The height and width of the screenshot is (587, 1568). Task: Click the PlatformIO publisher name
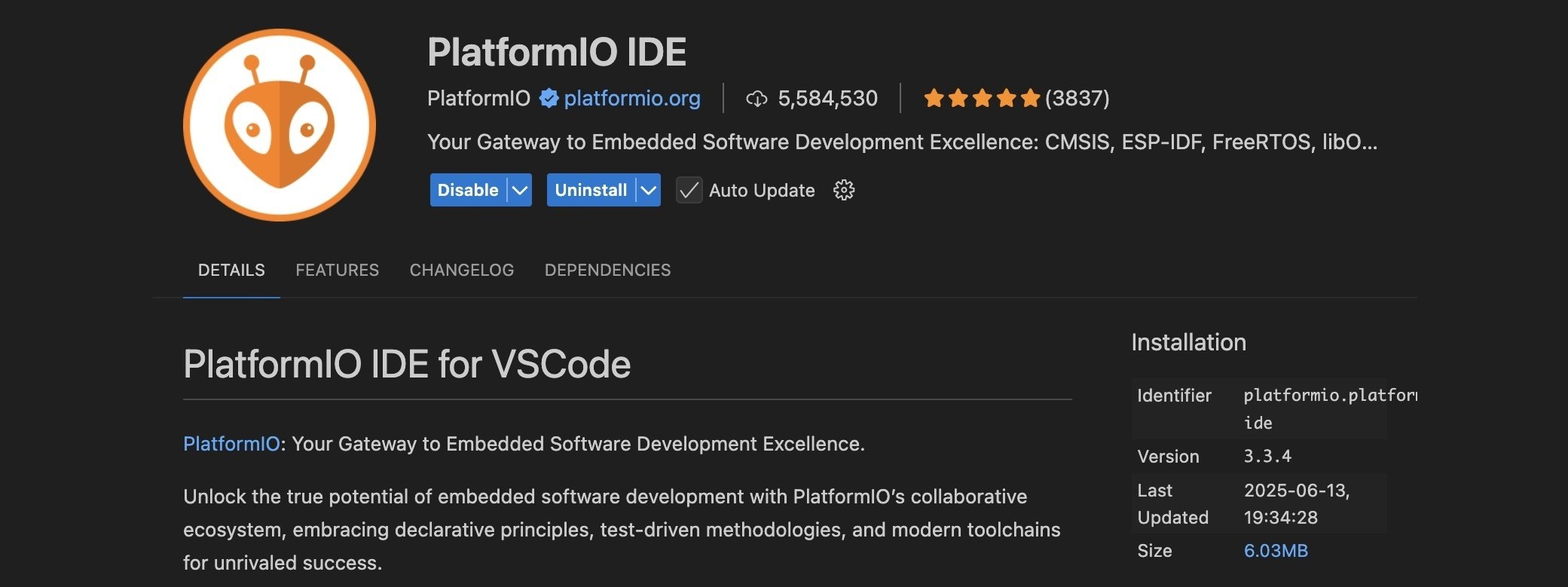click(x=478, y=98)
